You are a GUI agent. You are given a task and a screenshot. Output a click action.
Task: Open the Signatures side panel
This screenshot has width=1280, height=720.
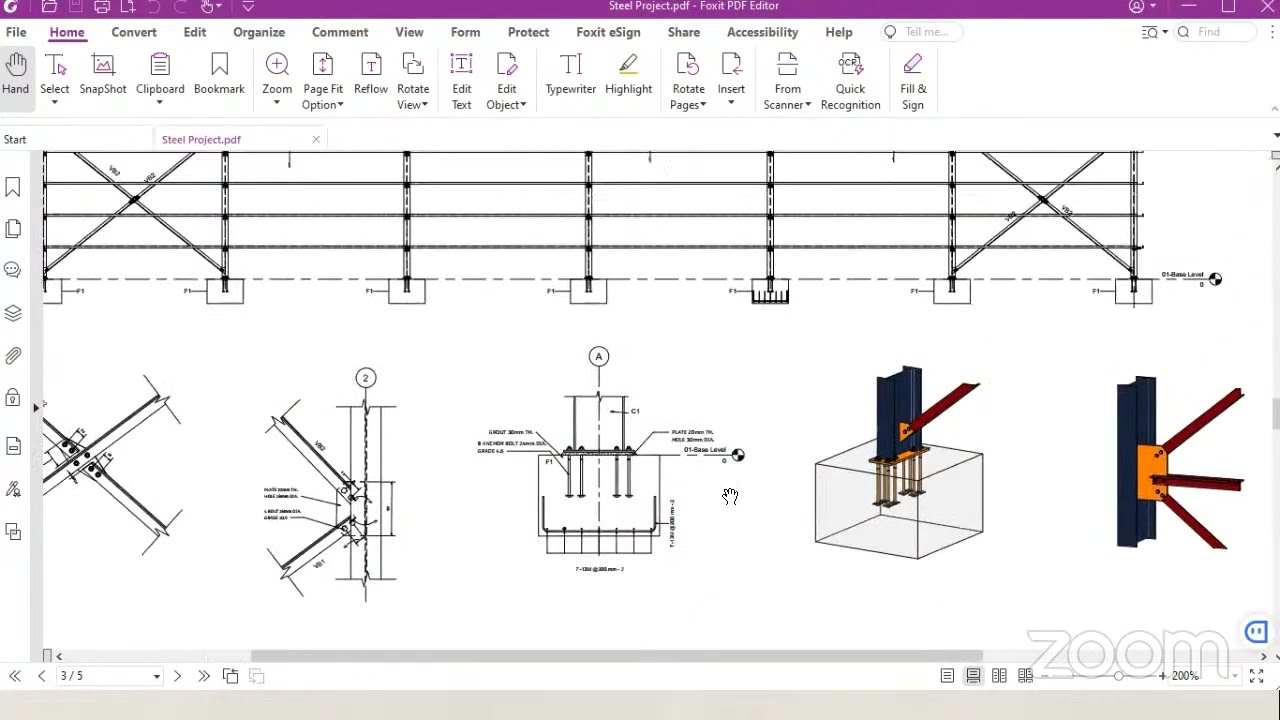coord(13,489)
